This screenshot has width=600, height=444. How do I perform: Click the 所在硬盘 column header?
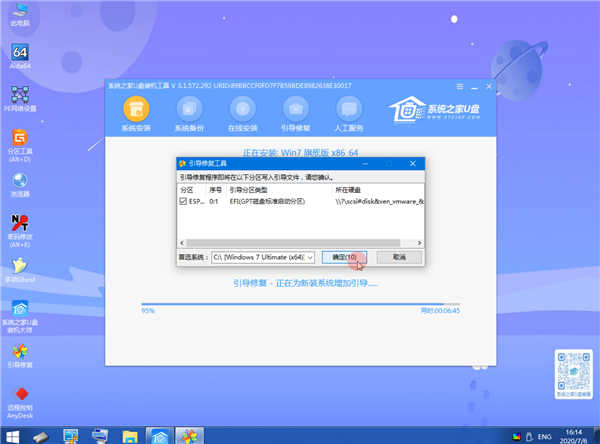pos(348,190)
